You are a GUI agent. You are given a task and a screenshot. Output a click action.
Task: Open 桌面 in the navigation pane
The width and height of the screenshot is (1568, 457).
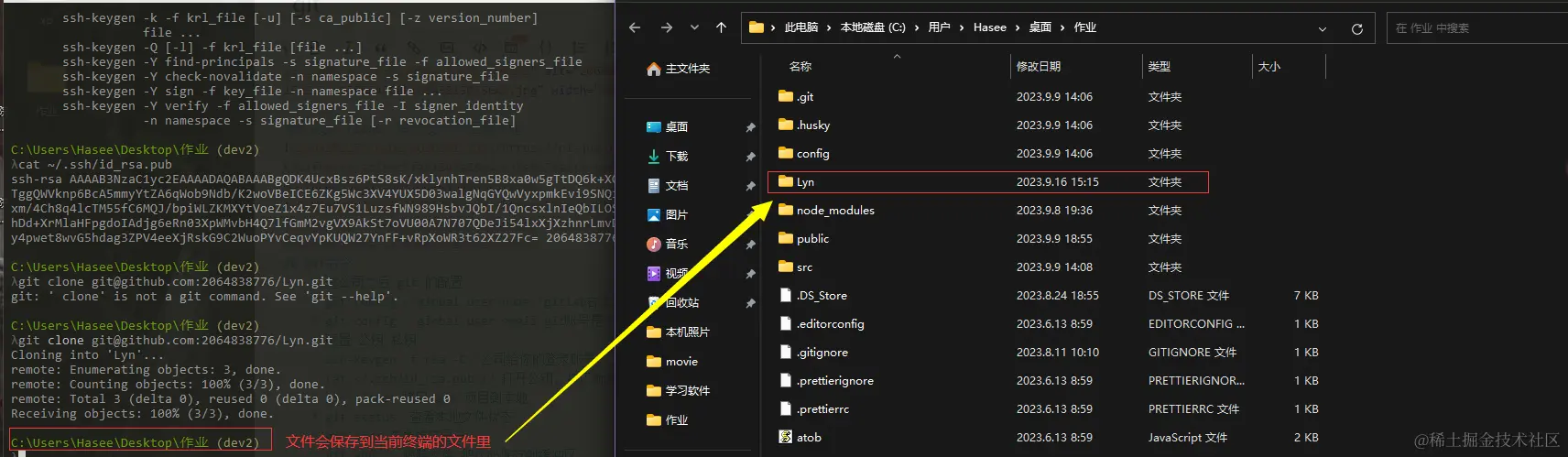click(668, 127)
